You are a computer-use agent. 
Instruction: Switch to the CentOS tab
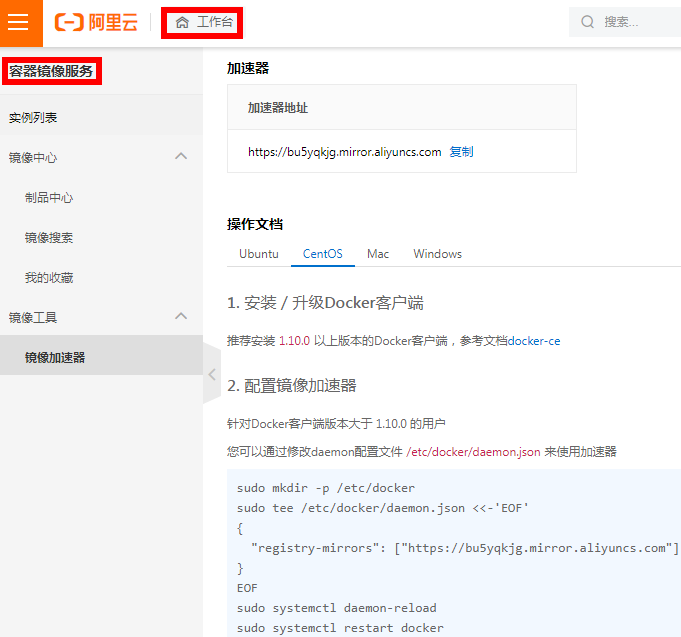[x=323, y=254]
